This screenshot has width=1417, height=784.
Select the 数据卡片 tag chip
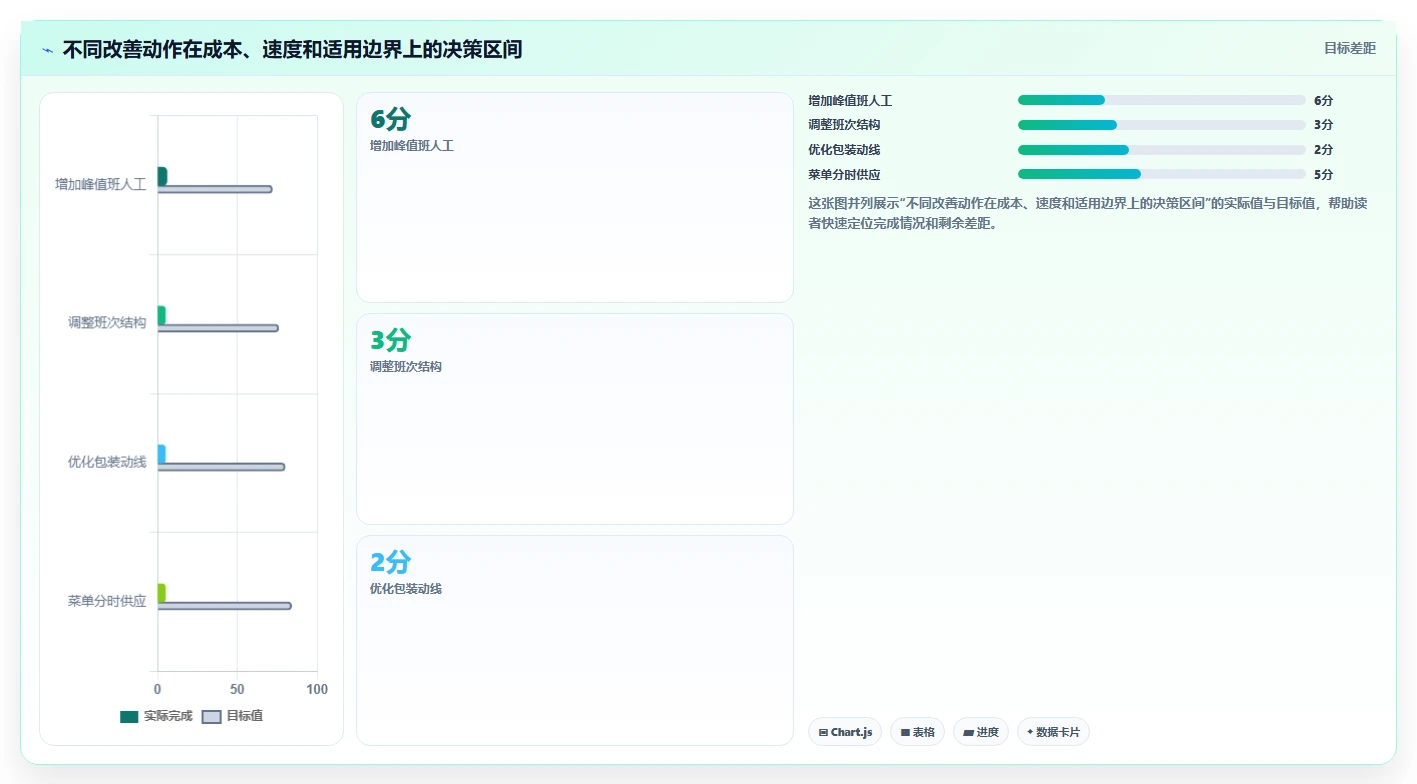coord(1053,732)
